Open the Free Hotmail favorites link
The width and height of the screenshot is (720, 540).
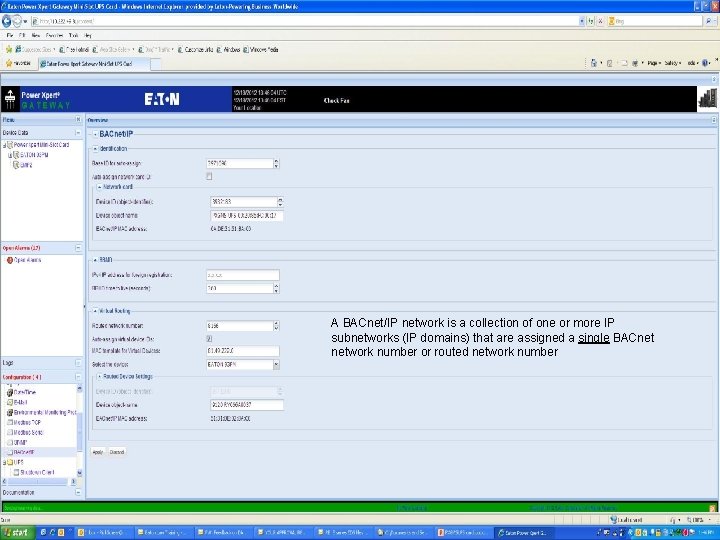click(74, 50)
